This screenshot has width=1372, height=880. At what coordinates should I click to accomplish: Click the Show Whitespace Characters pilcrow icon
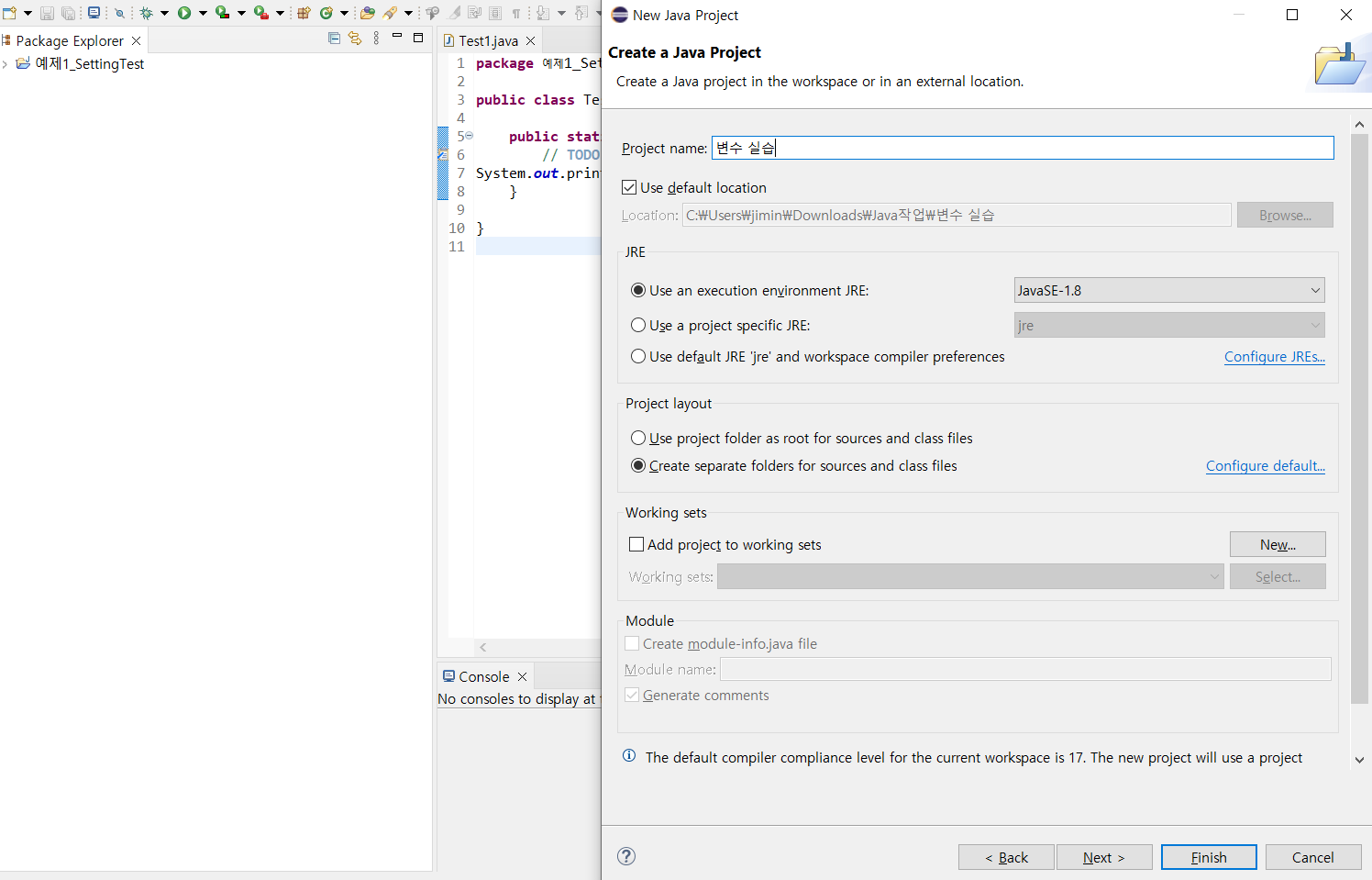point(515,13)
